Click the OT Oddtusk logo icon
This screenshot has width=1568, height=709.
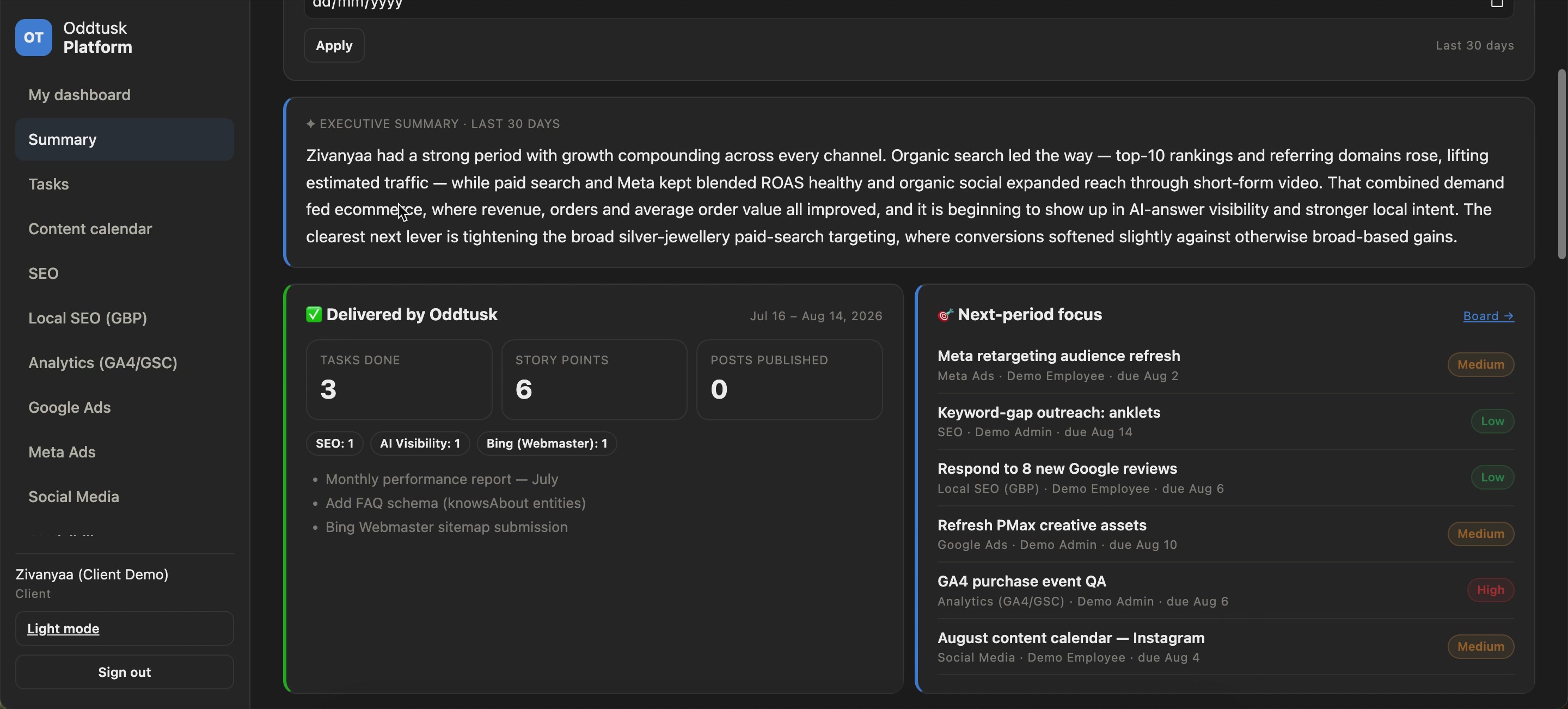click(33, 38)
